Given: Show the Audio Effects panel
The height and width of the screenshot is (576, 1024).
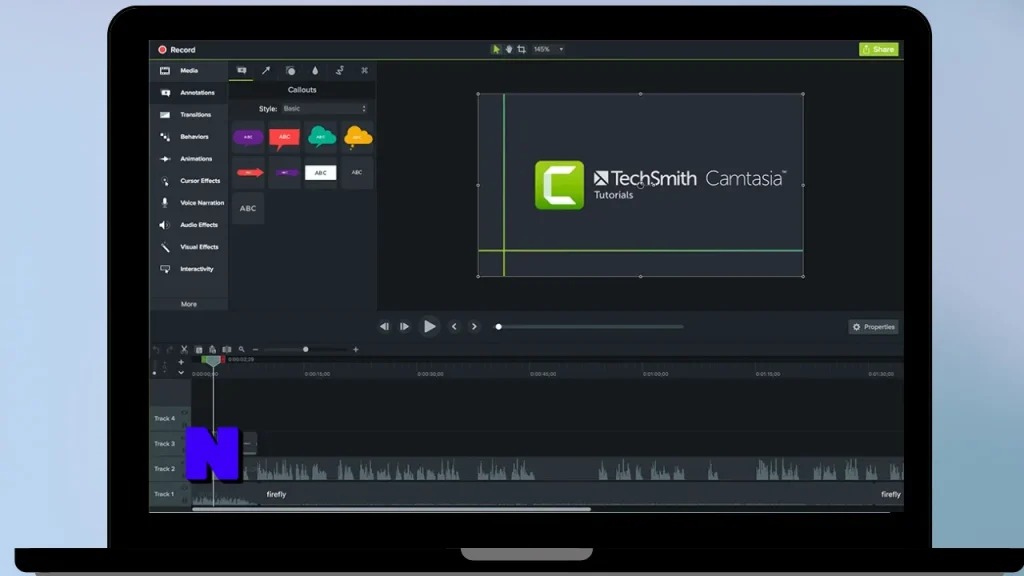Looking at the screenshot, I should [189, 225].
